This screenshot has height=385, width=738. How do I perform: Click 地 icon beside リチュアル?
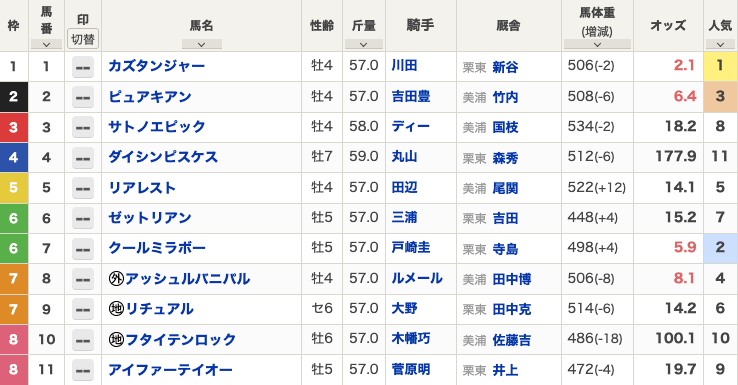point(116,309)
